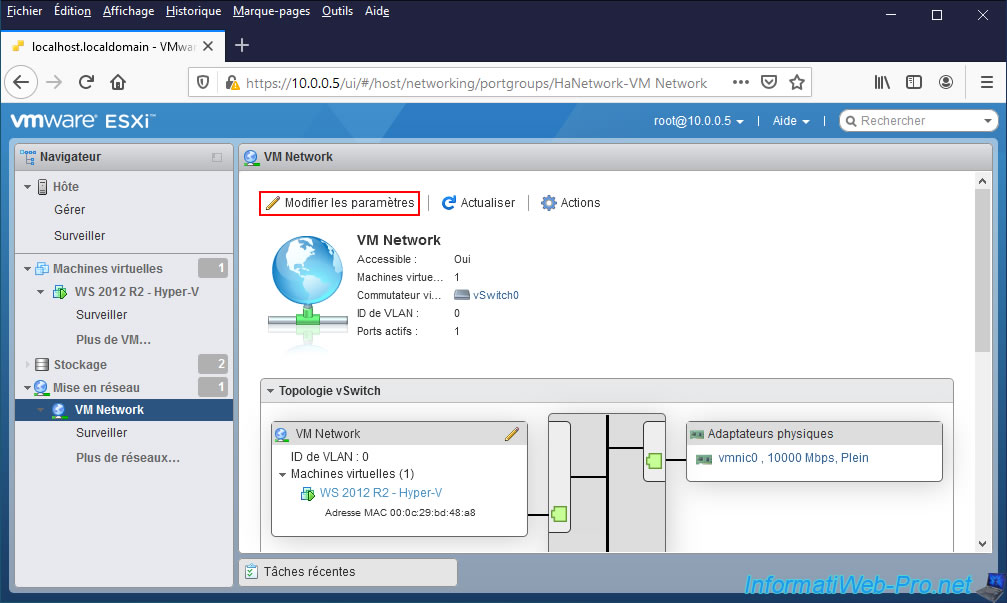Viewport: 1007px width, 603px height.
Task: Open the Édition menu
Action: (73, 11)
